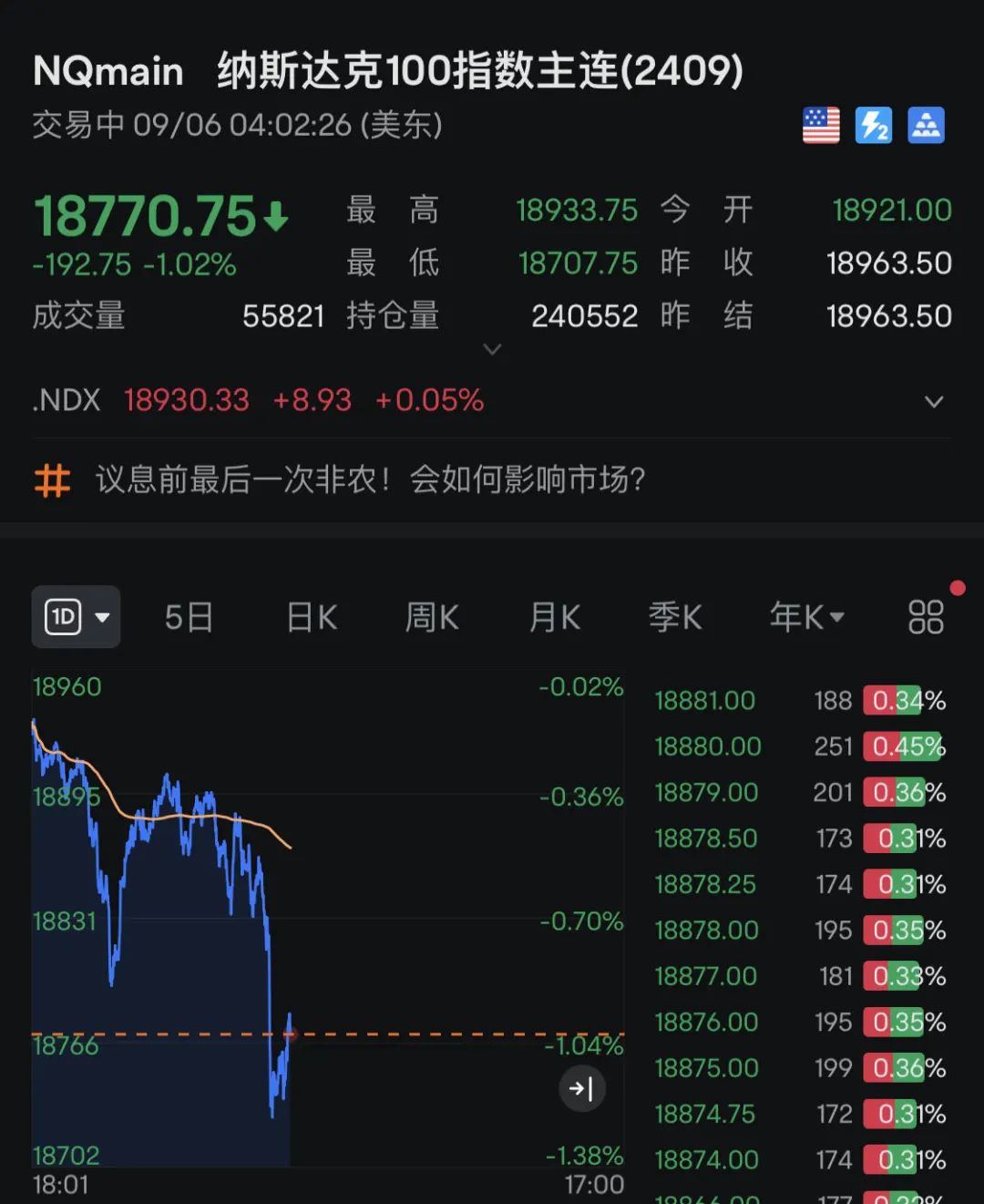This screenshot has height=1204, width=984.
Task: Tap the 18877.00 trade row price
Action: click(705, 976)
